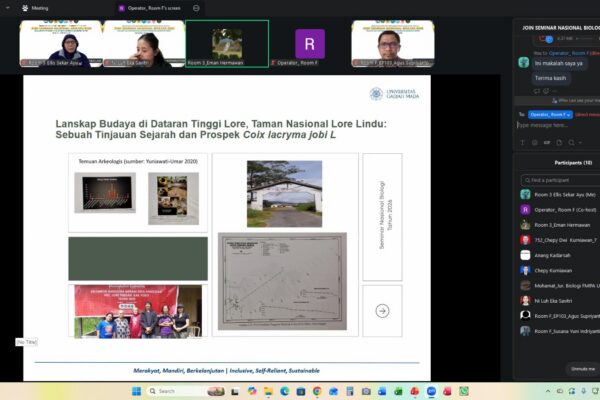Image resolution: width=600 pixels, height=400 pixels.
Task: Select Room F_EP103_Agus Supriyanto video thumbnail
Action: (393, 44)
